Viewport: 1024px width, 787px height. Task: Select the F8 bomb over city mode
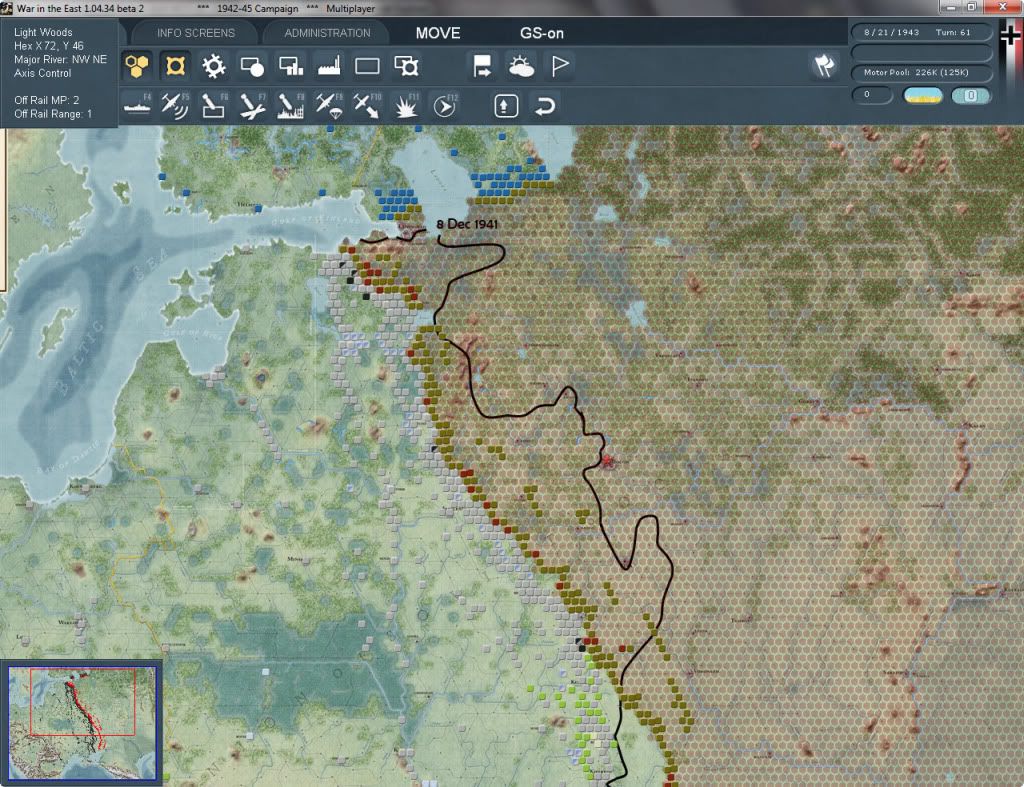tap(291, 106)
